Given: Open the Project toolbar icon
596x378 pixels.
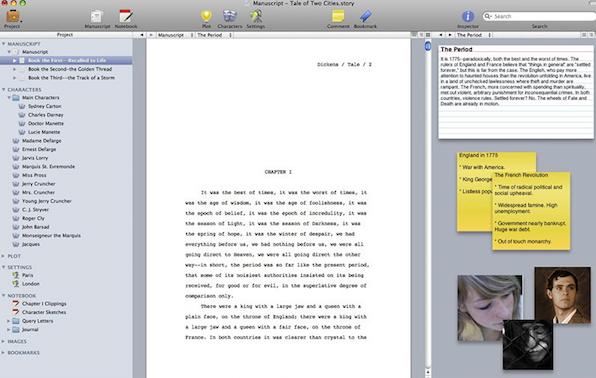Looking at the screenshot, I should (x=13, y=17).
